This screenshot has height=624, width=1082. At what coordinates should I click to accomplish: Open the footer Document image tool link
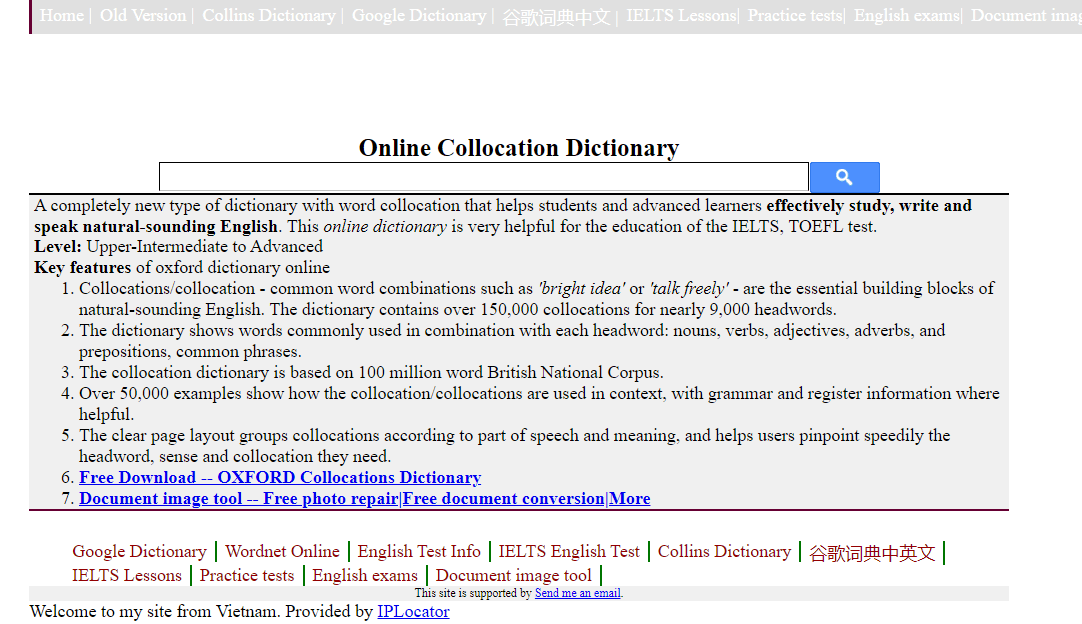(x=514, y=575)
